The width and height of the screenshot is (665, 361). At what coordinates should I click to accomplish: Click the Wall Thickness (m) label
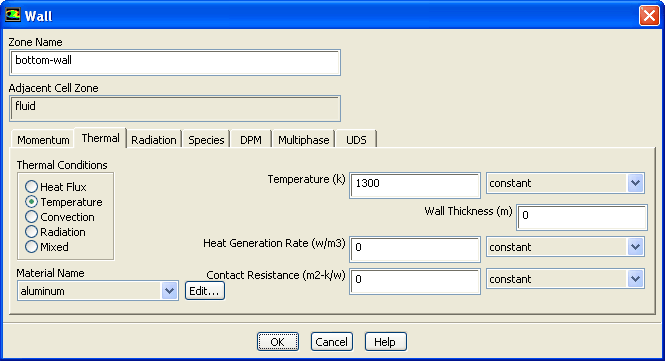pos(468,211)
